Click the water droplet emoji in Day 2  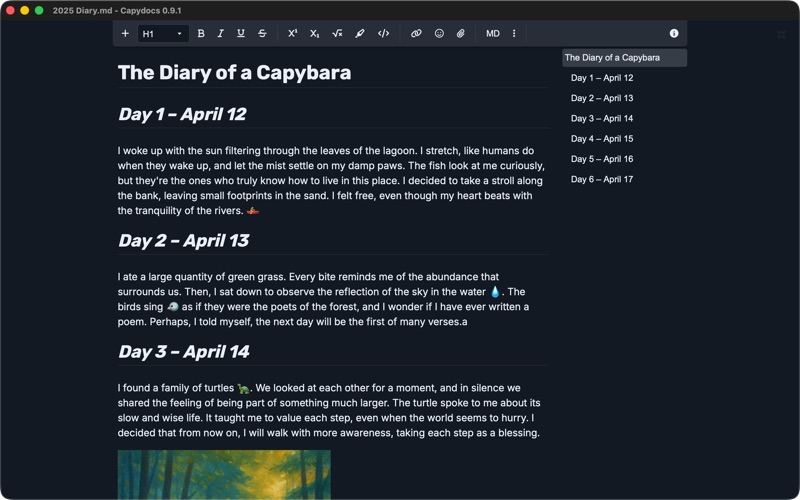495,292
